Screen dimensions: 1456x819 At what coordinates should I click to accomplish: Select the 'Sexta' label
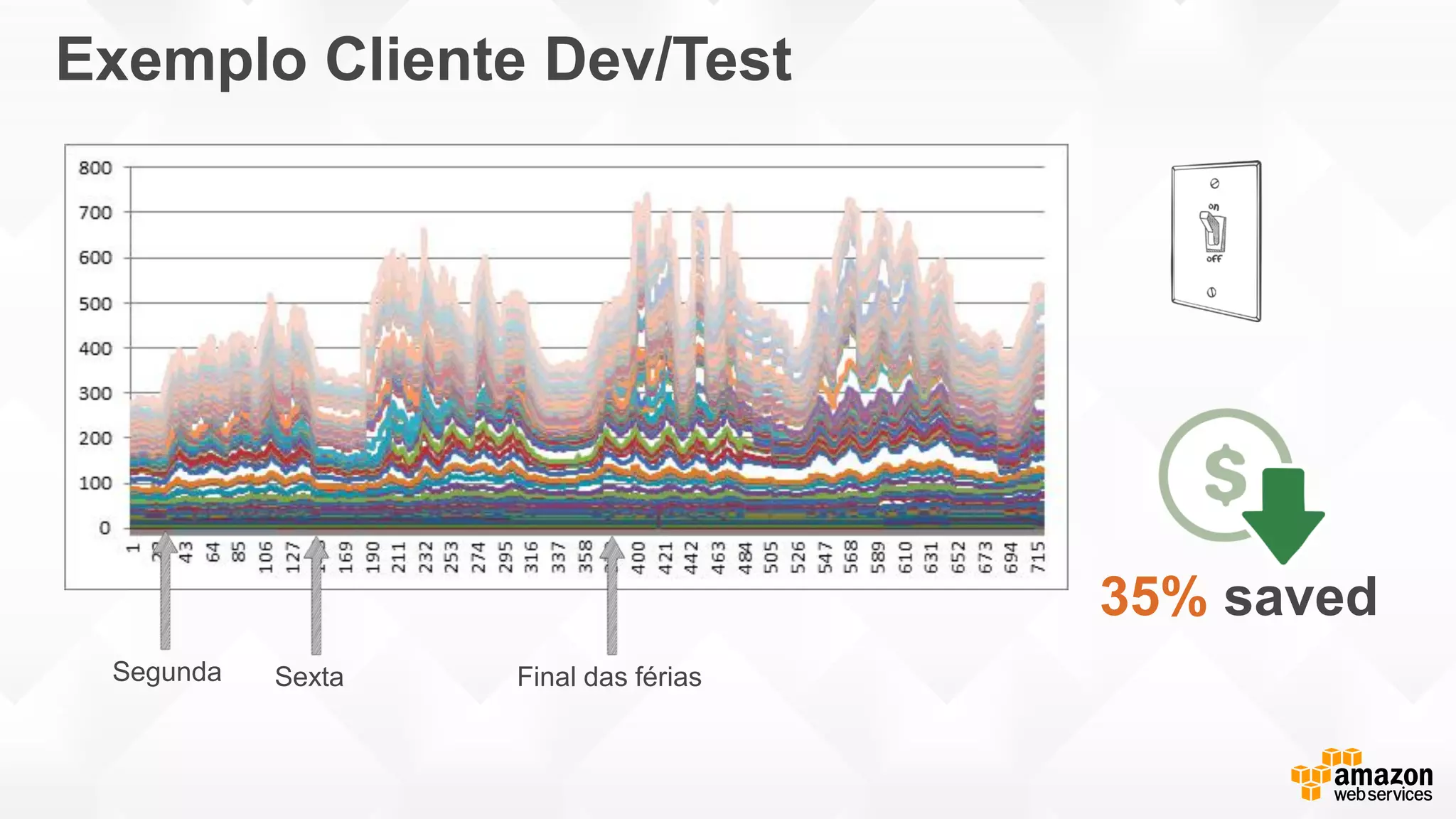pyautogui.click(x=309, y=676)
